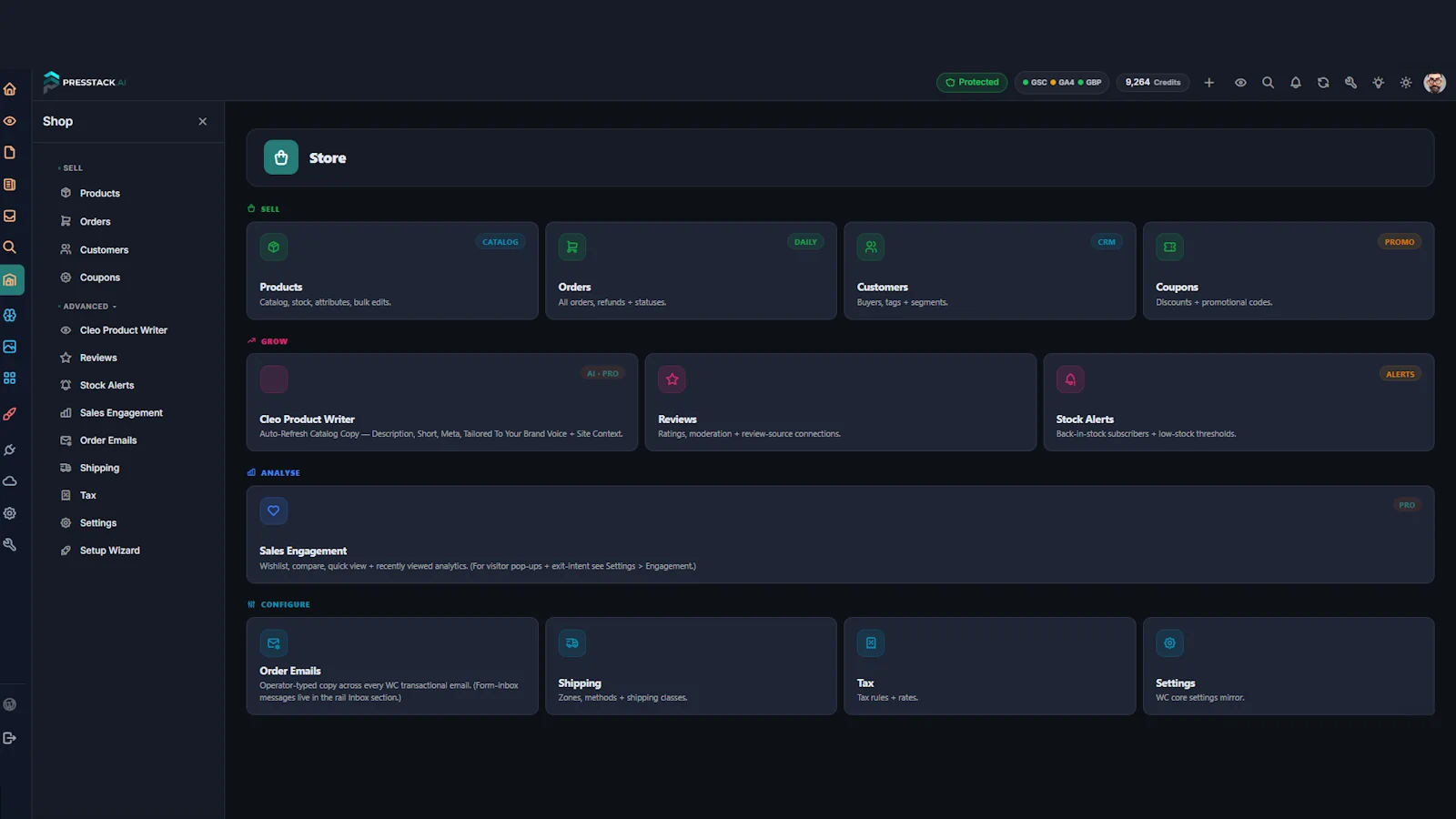
Task: Open the Reviews card in Grow section
Action: (x=841, y=402)
